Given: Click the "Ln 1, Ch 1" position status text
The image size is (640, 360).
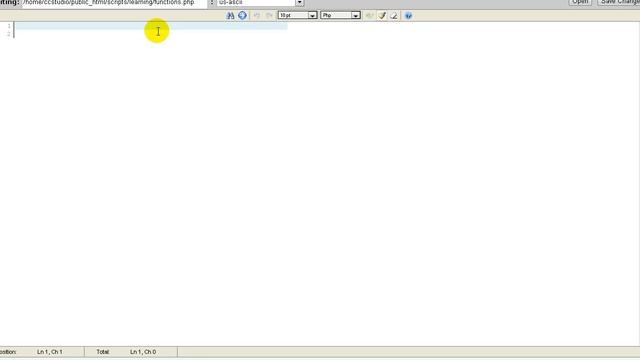Looking at the screenshot, I should (x=50, y=352).
